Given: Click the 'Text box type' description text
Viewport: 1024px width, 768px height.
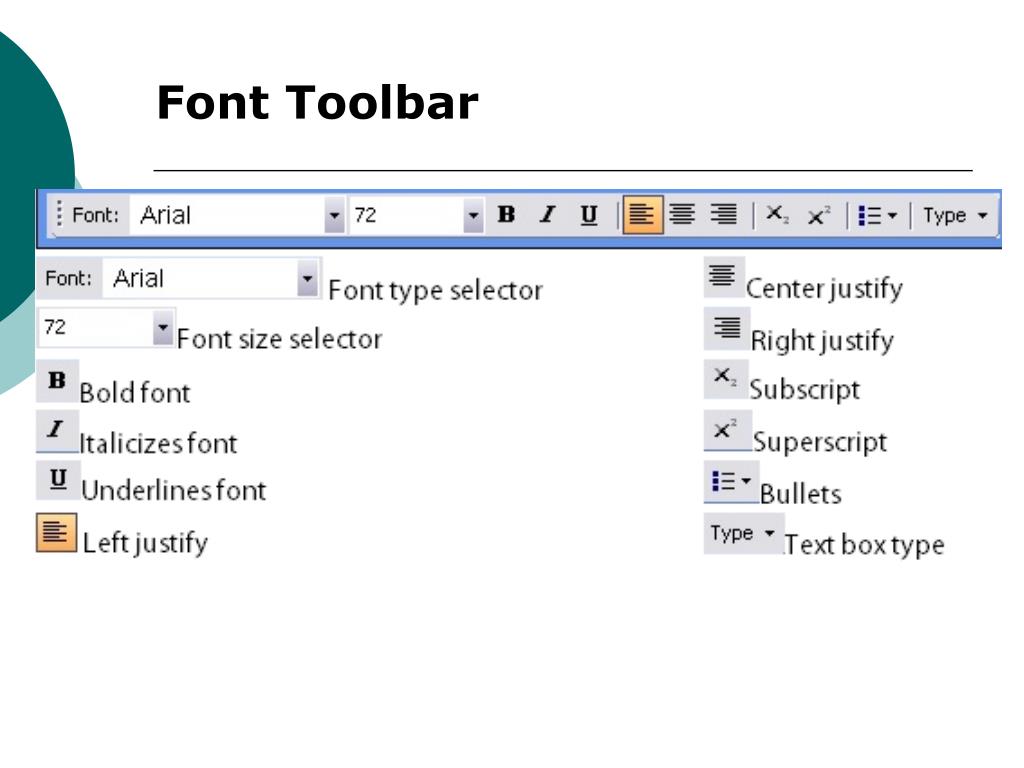Looking at the screenshot, I should tap(865, 545).
